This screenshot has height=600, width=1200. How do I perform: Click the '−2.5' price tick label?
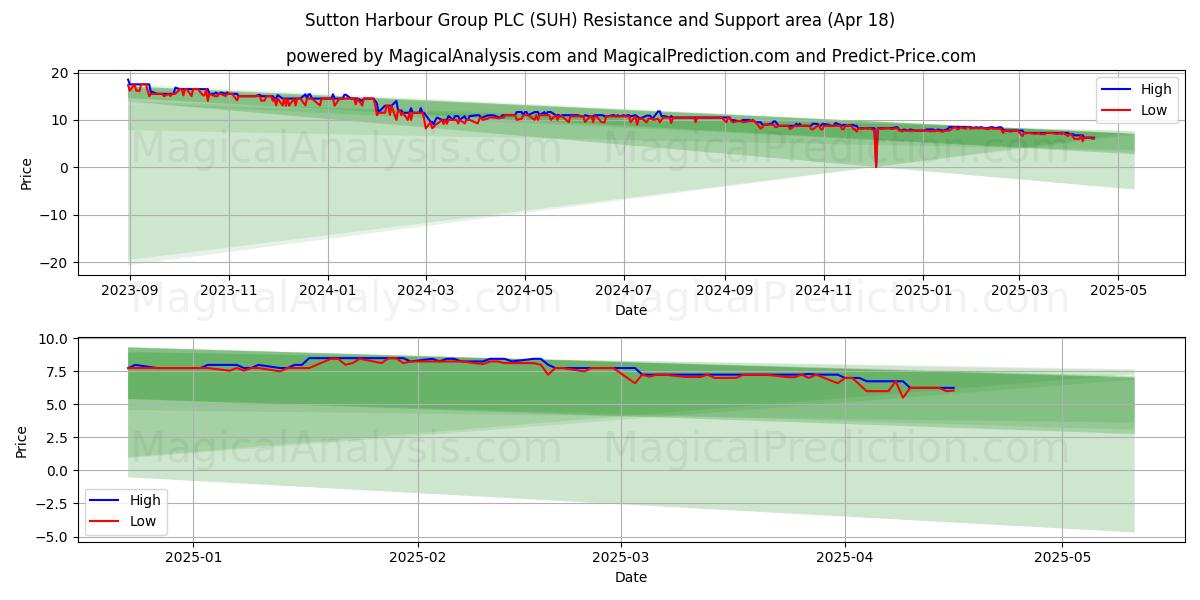(51, 504)
